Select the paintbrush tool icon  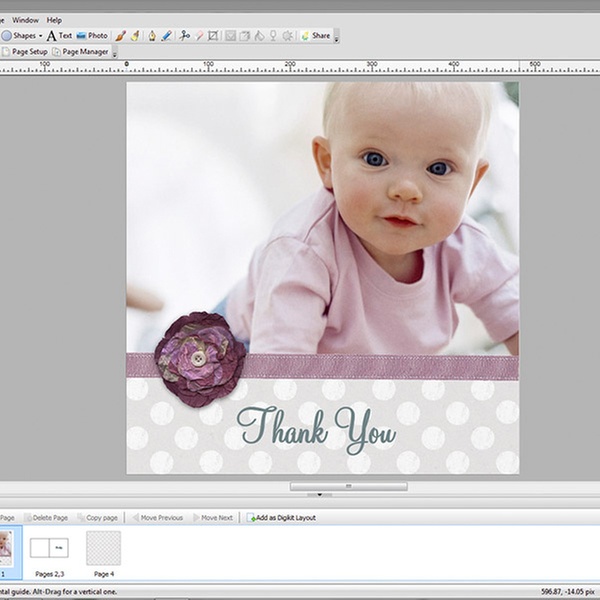click(120, 35)
